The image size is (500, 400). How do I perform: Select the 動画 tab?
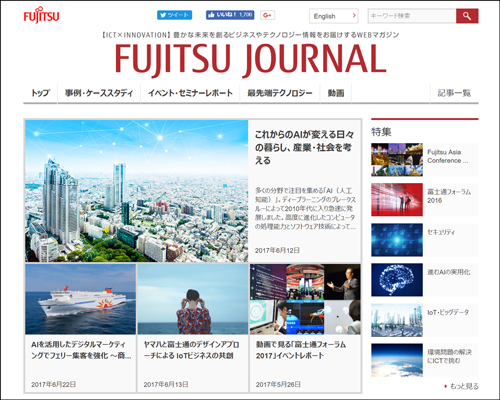coord(336,93)
